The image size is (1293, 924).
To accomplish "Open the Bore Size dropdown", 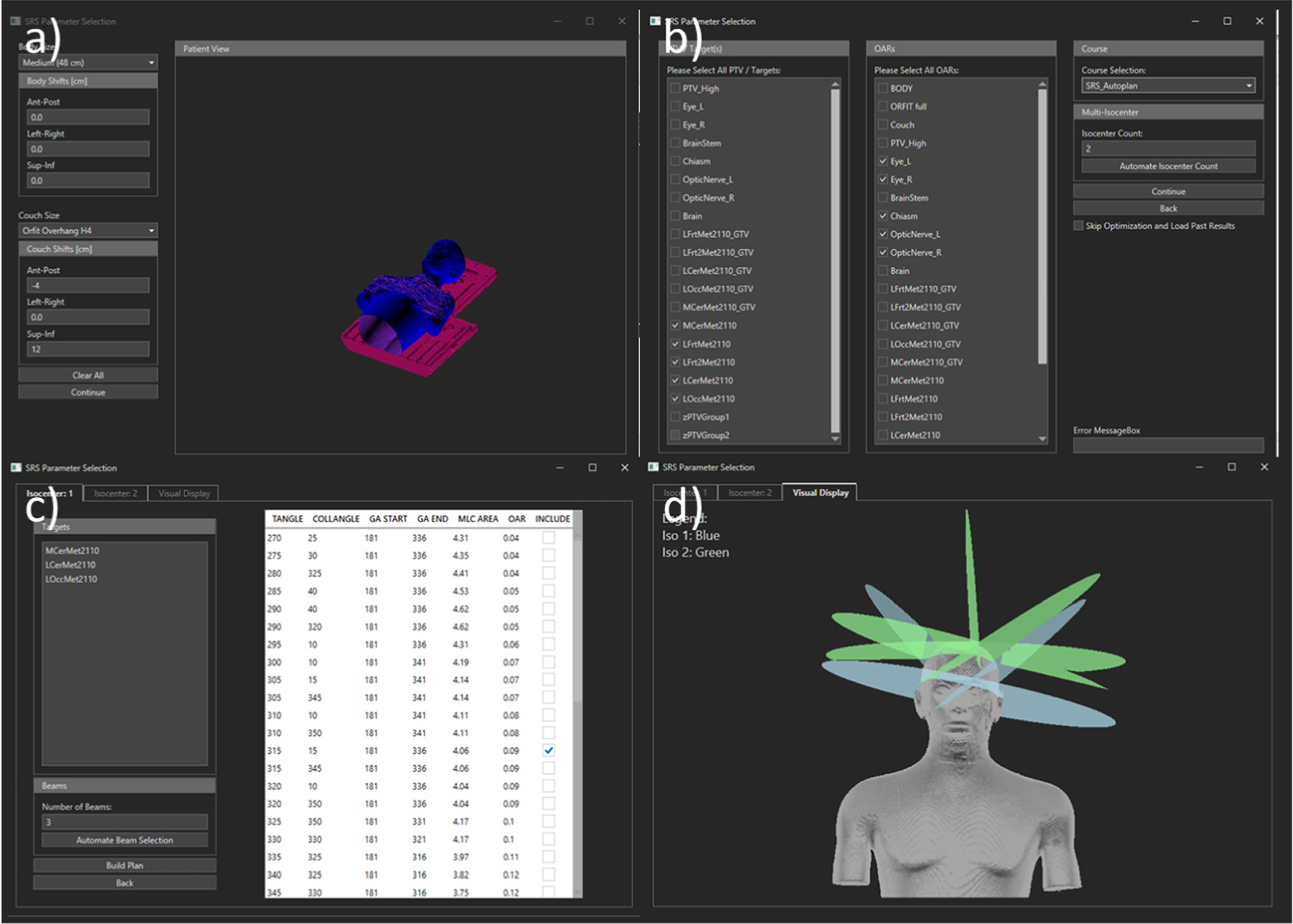I will (87, 62).
